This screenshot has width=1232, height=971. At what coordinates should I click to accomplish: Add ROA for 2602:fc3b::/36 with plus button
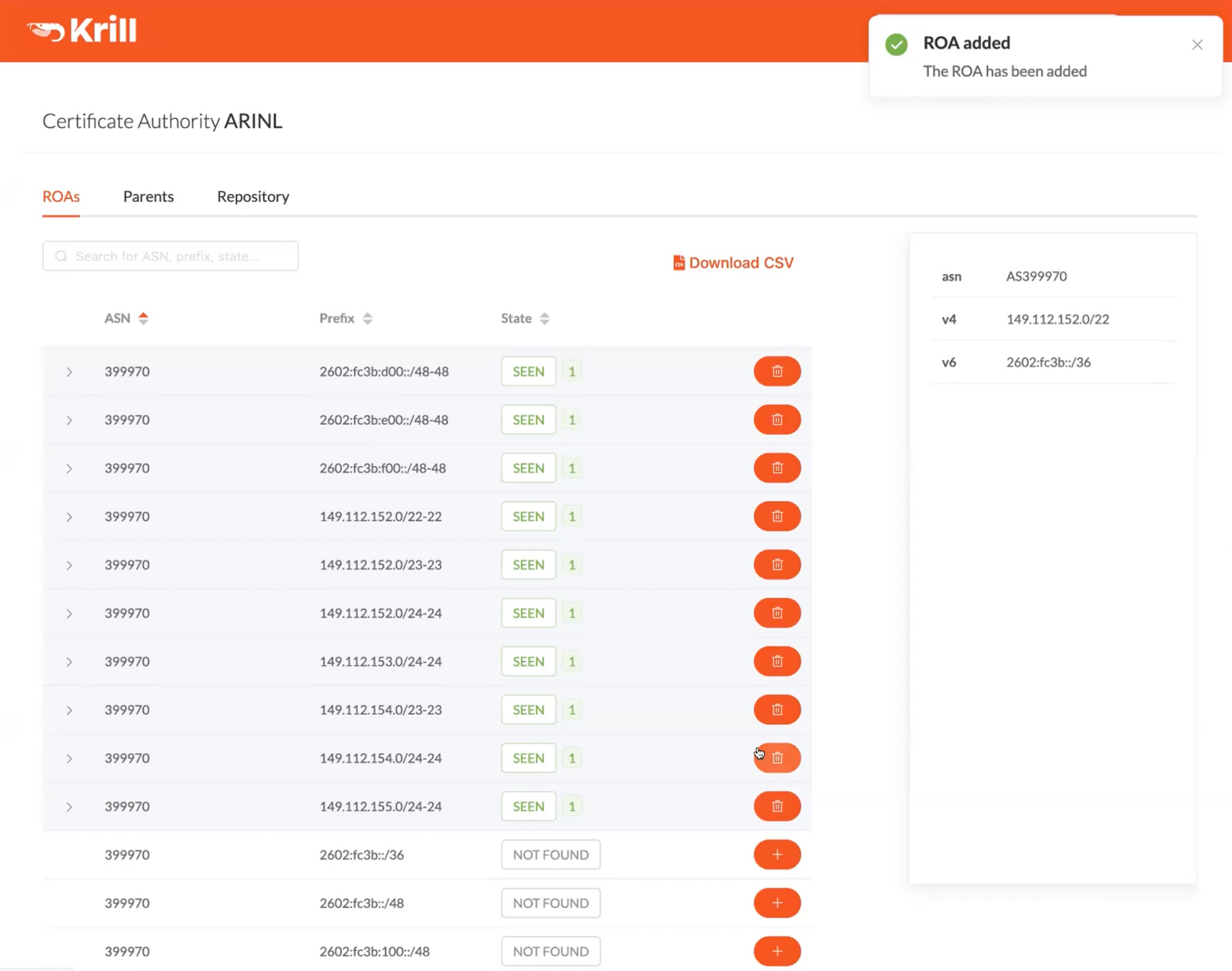tap(777, 855)
